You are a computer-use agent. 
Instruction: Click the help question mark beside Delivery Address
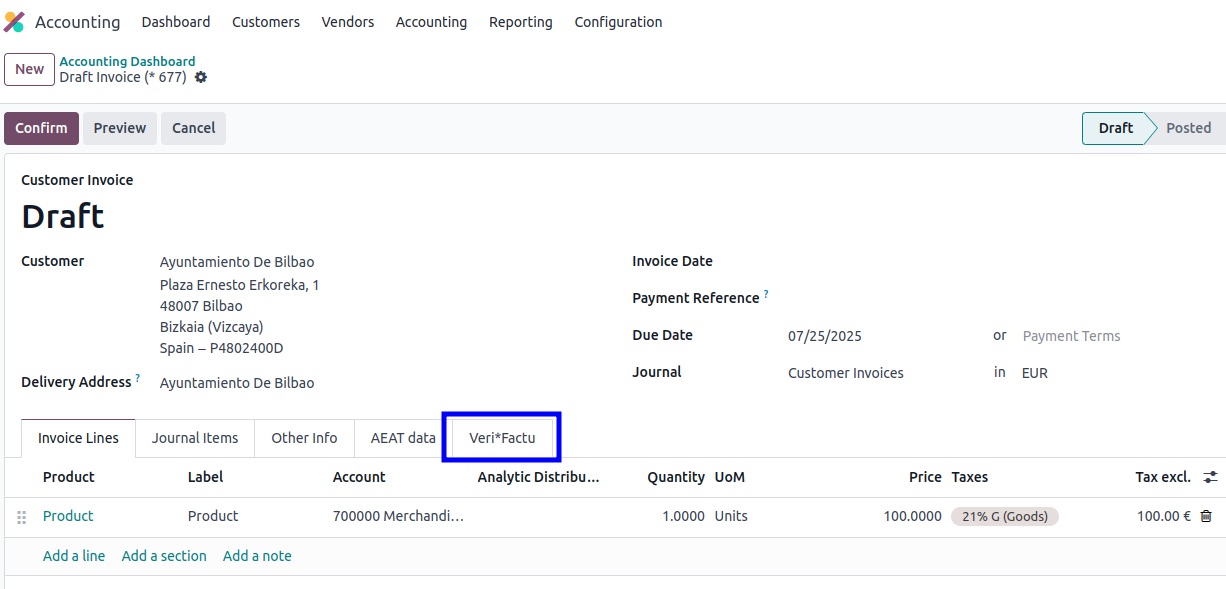click(x=137, y=378)
